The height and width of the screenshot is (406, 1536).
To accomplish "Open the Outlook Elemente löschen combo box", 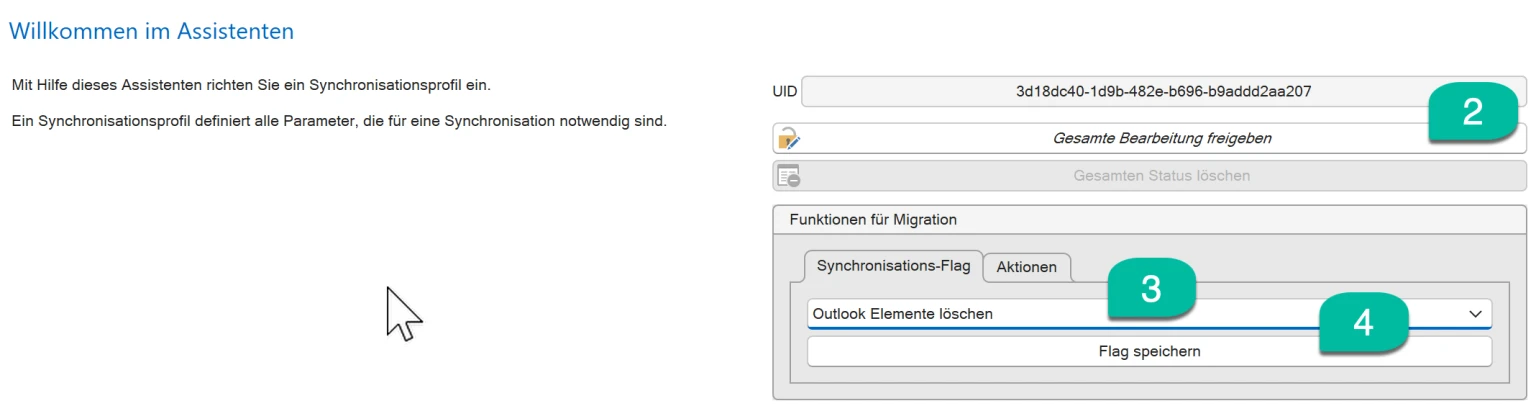I will 1149,313.
